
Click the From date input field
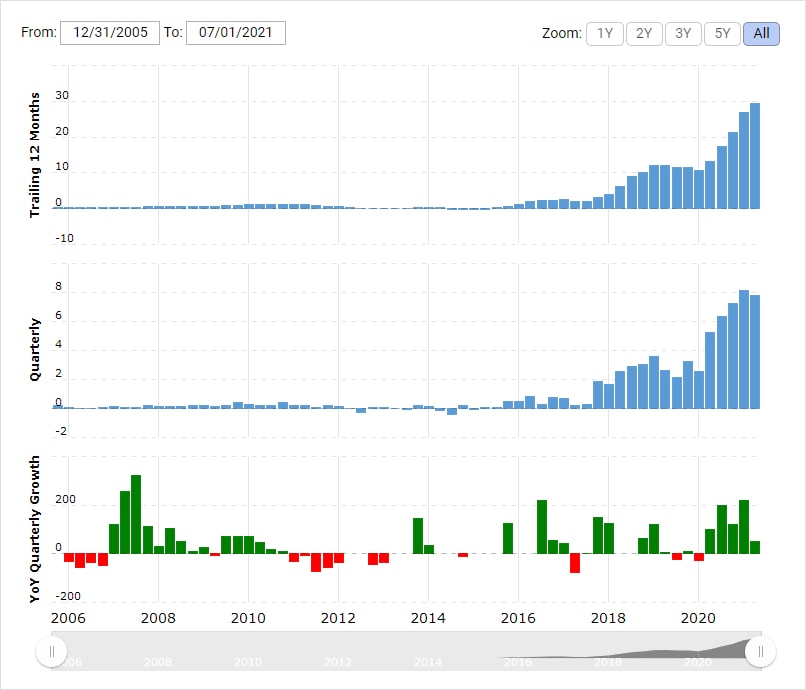click(x=110, y=32)
